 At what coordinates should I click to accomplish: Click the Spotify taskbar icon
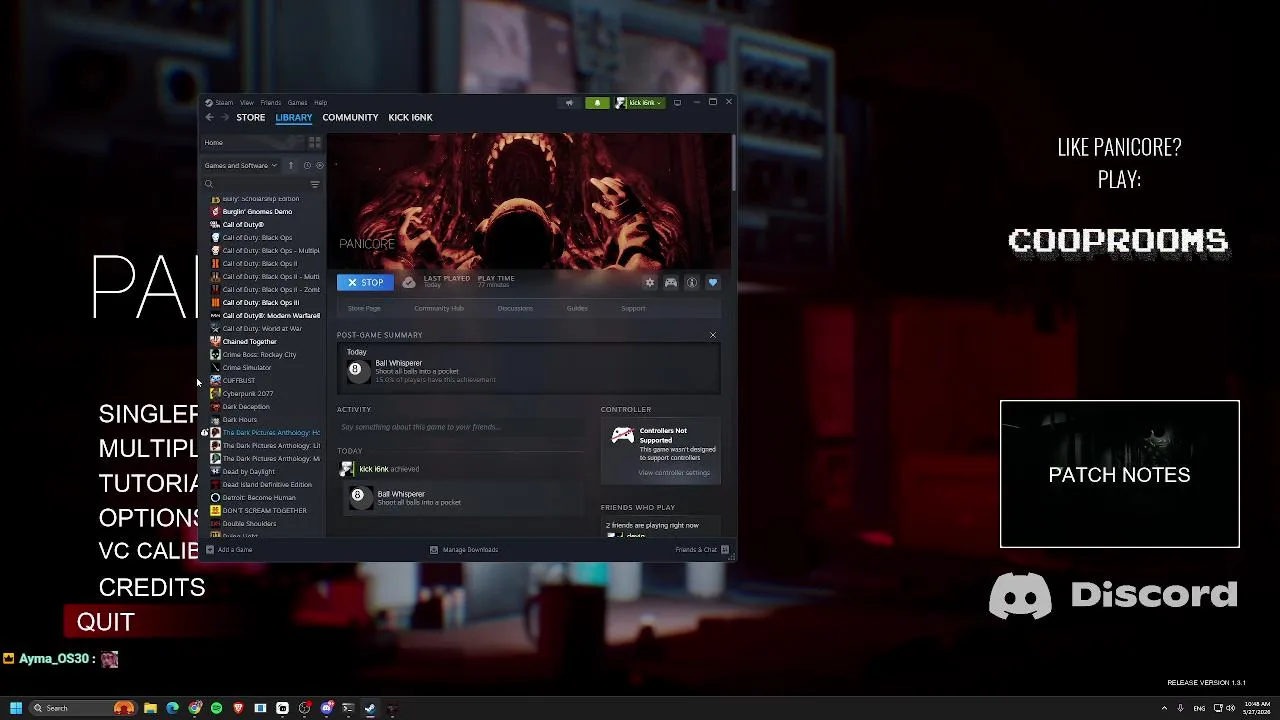(x=216, y=708)
